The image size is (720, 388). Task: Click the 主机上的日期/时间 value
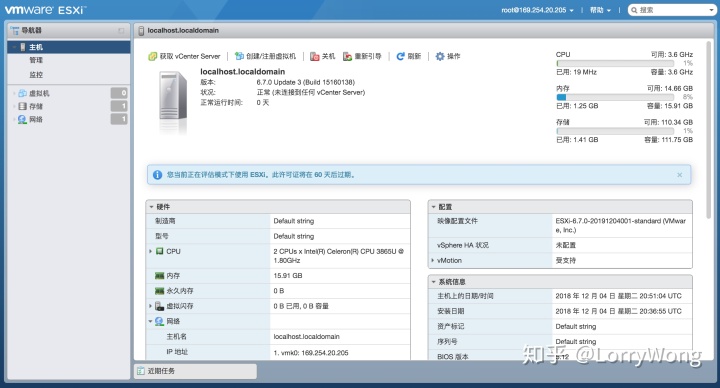pos(619,296)
